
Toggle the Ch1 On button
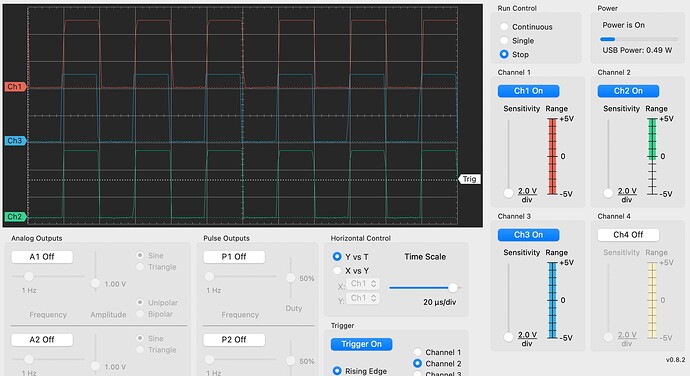[x=529, y=91]
